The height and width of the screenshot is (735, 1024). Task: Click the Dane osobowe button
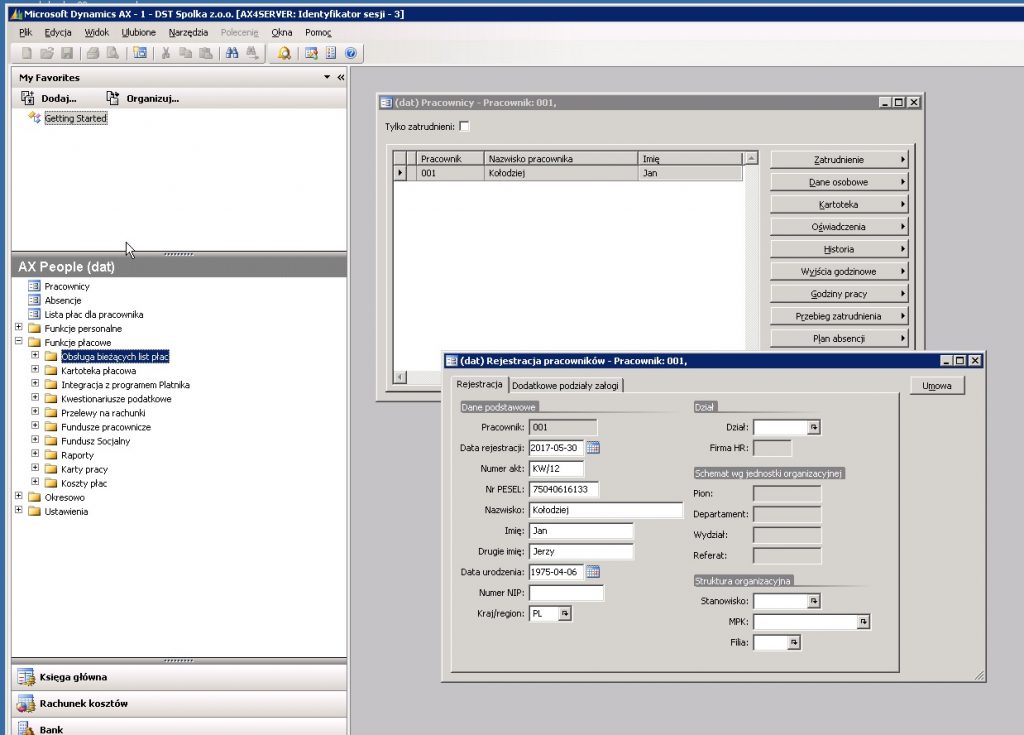839,182
